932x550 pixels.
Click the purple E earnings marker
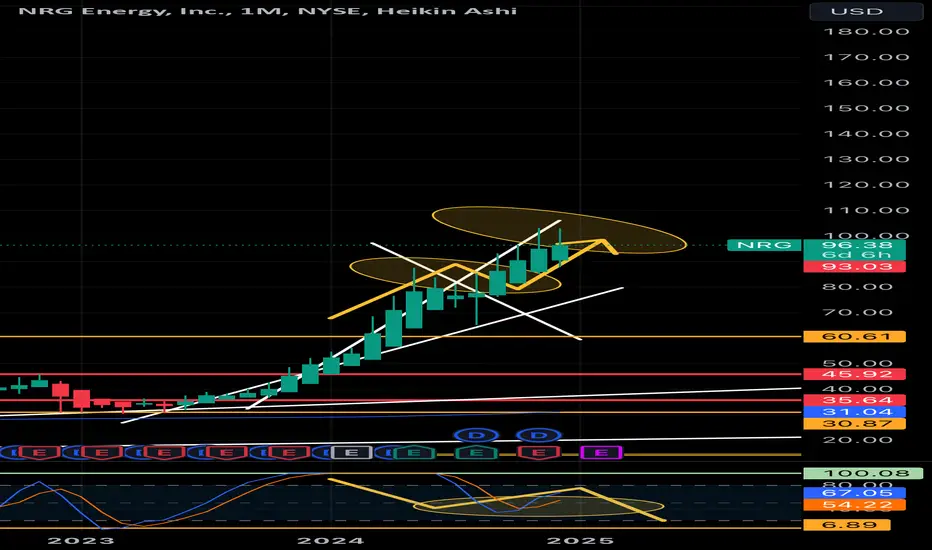(601, 453)
